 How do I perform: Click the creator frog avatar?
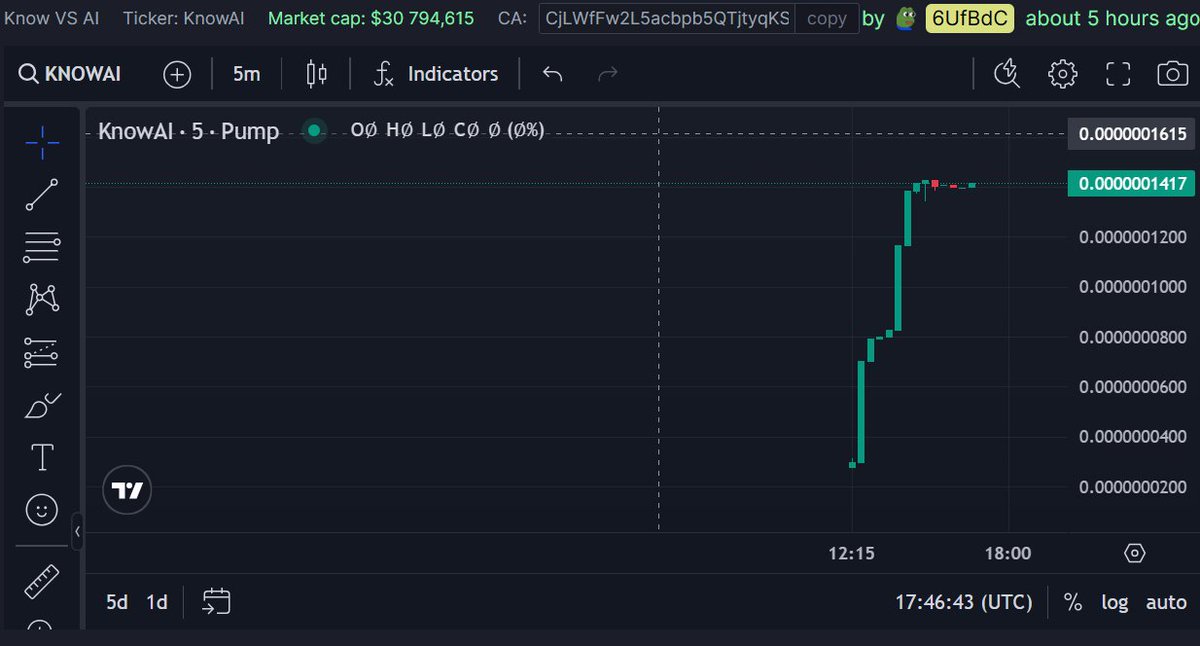[906, 18]
